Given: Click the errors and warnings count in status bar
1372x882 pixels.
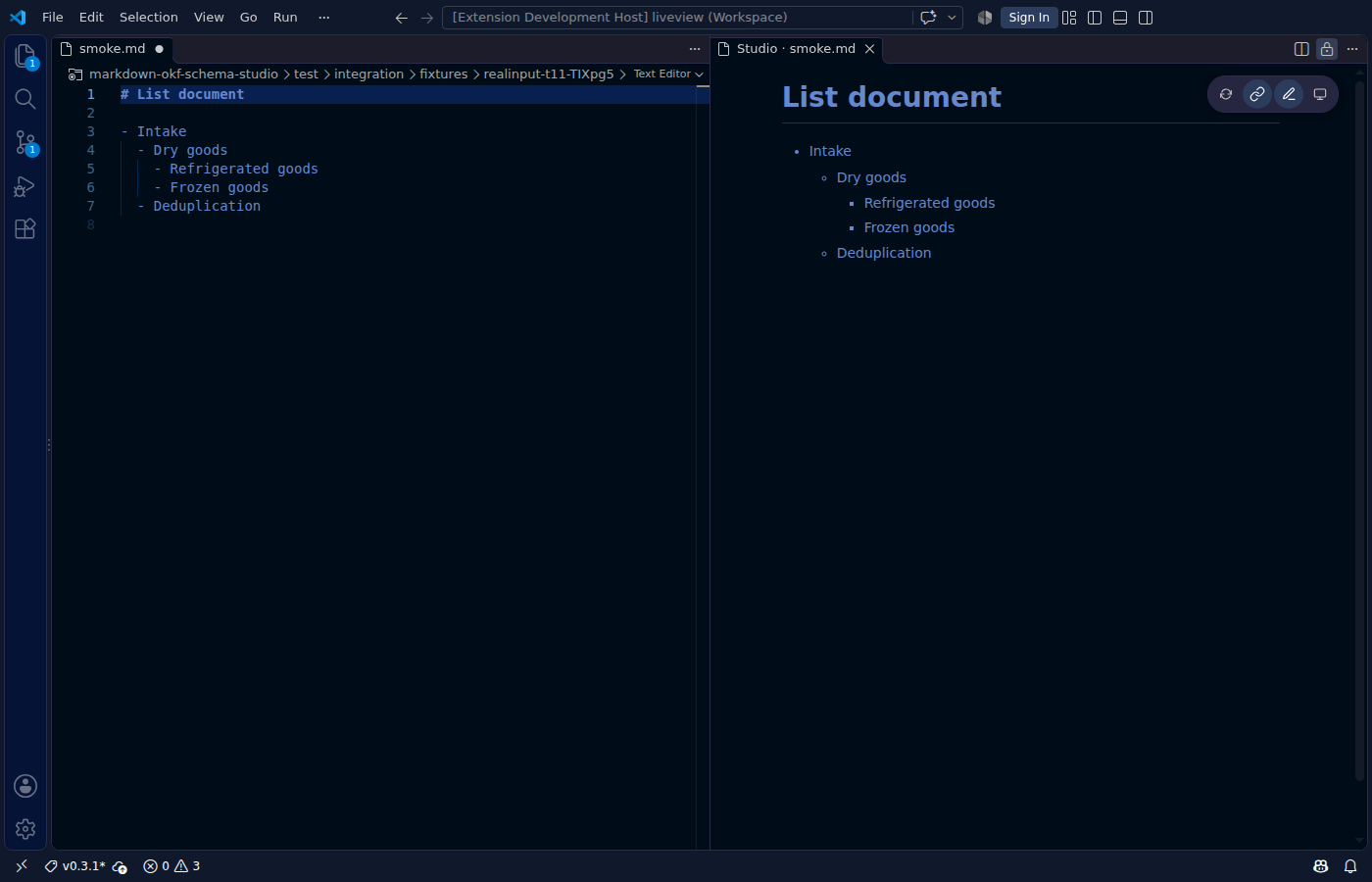Looking at the screenshot, I should pos(171,866).
